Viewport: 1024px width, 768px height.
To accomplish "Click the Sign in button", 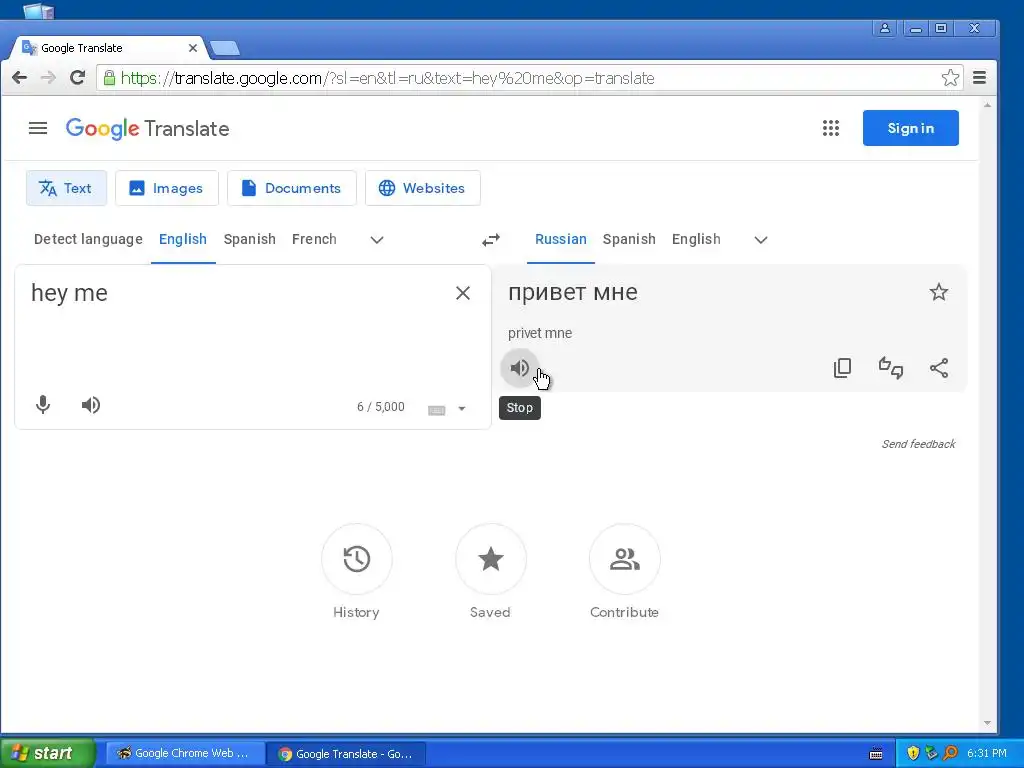I will [x=910, y=128].
